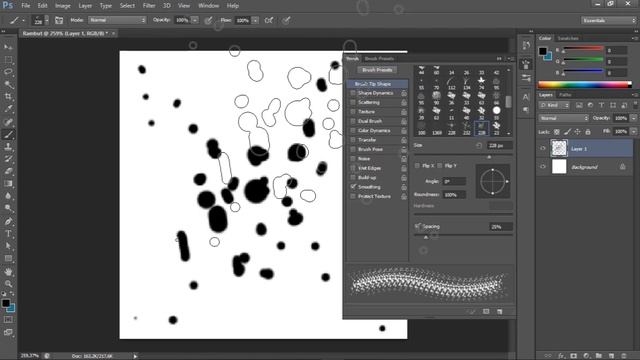Disable Smoothing checkbox
Screen dimensions: 640x360
(x=353, y=187)
